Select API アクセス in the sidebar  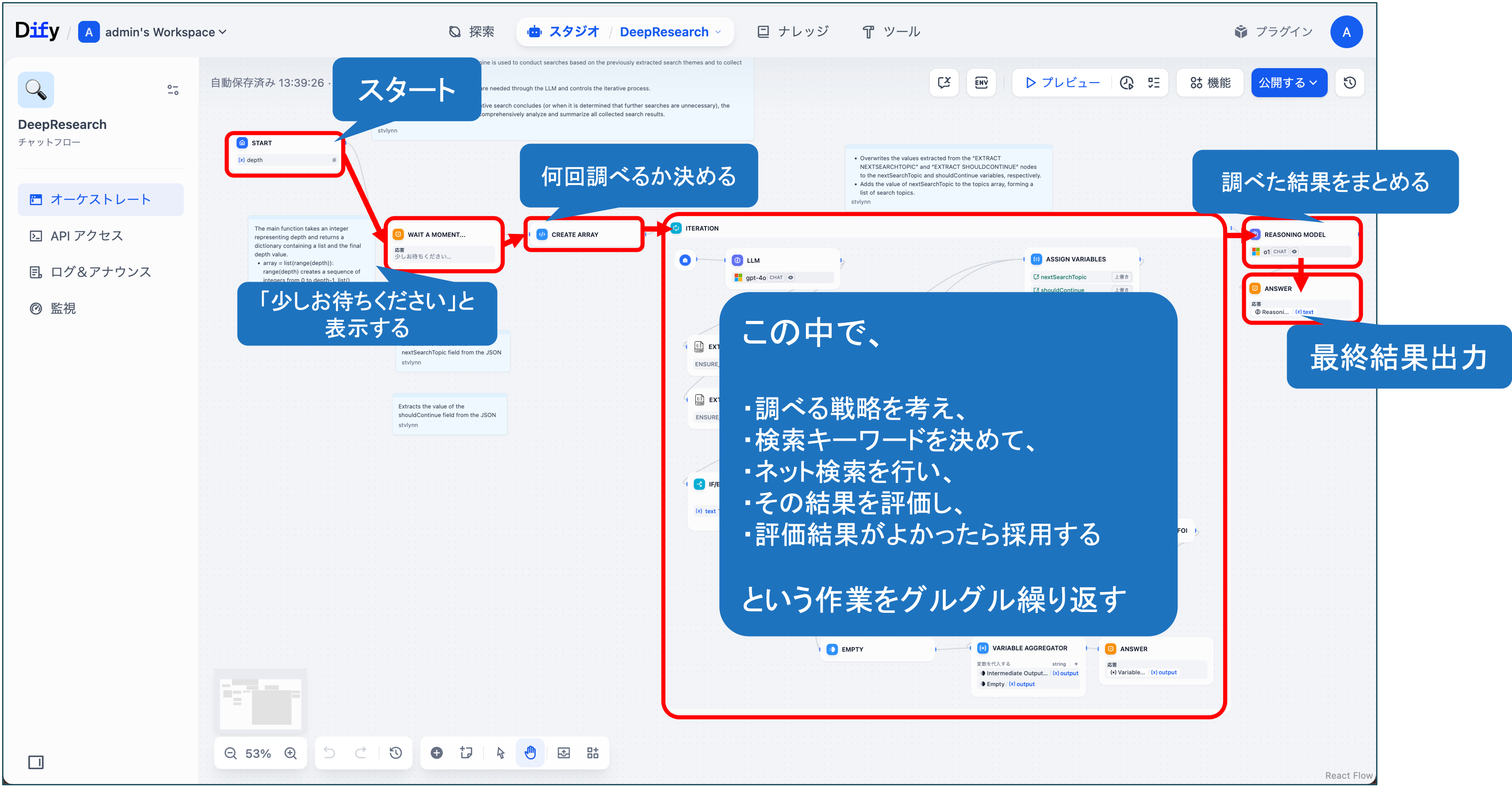pos(100,236)
